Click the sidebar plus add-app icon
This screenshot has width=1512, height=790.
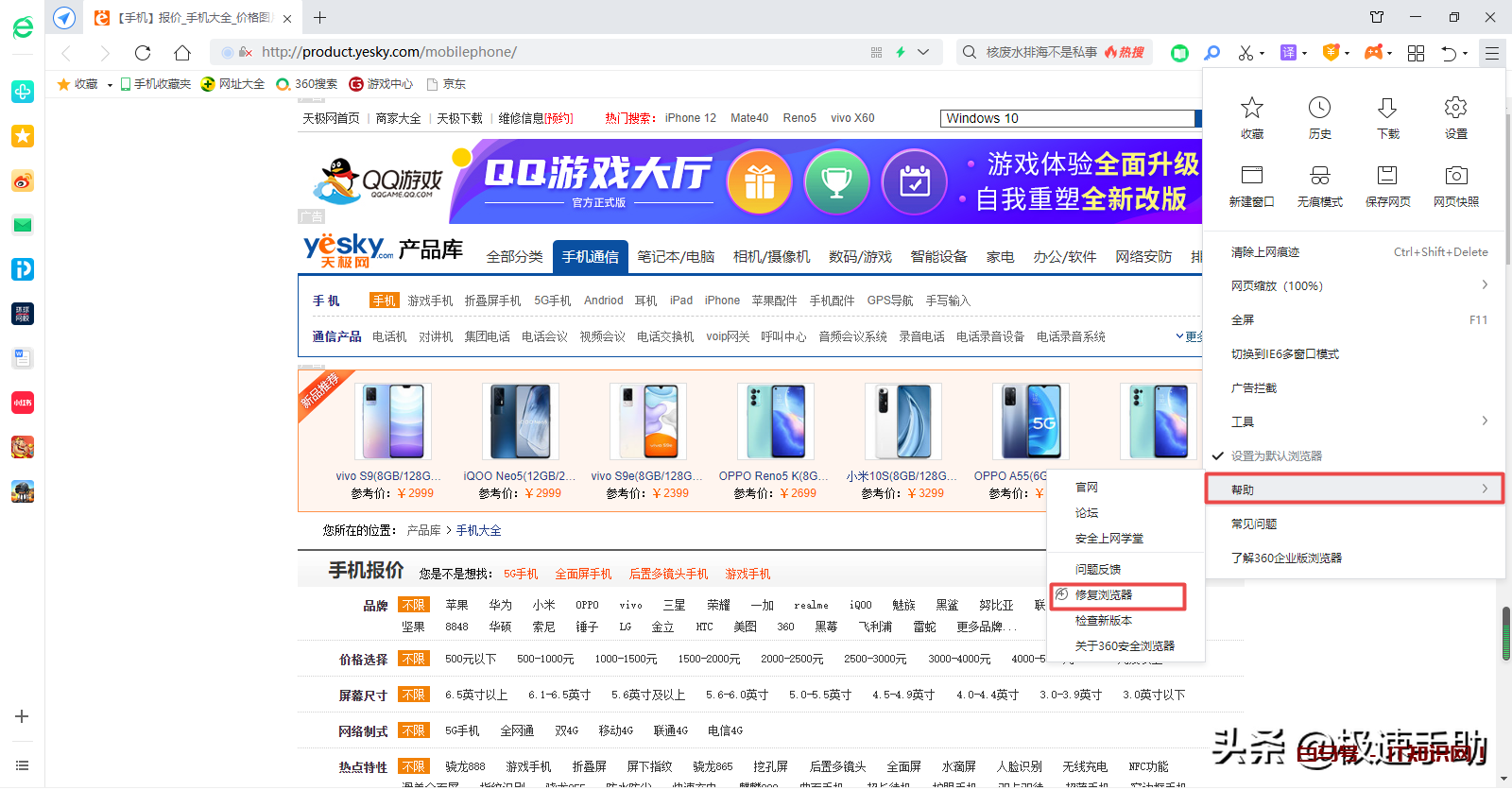tap(22, 717)
